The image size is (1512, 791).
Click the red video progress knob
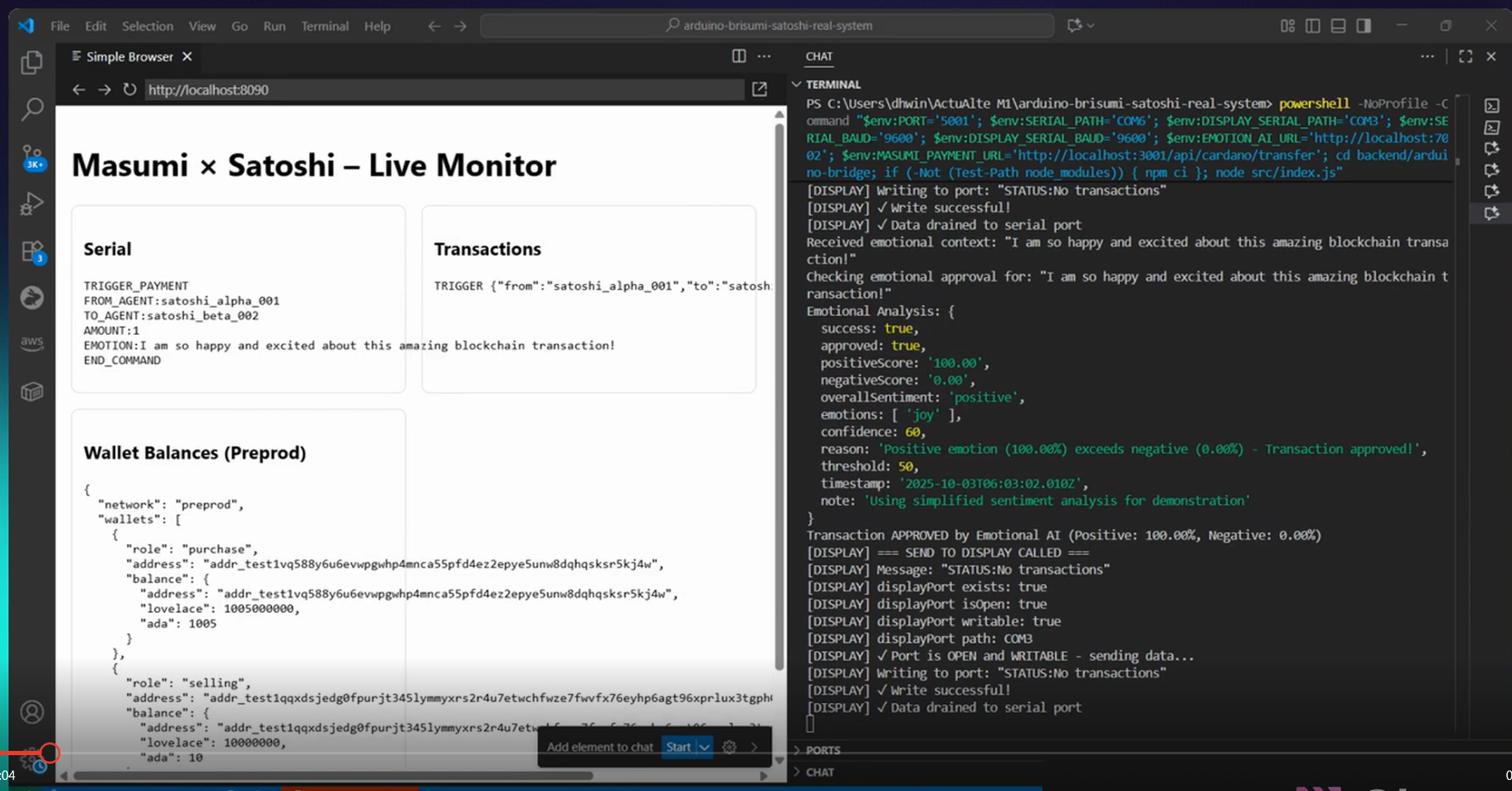(x=49, y=753)
